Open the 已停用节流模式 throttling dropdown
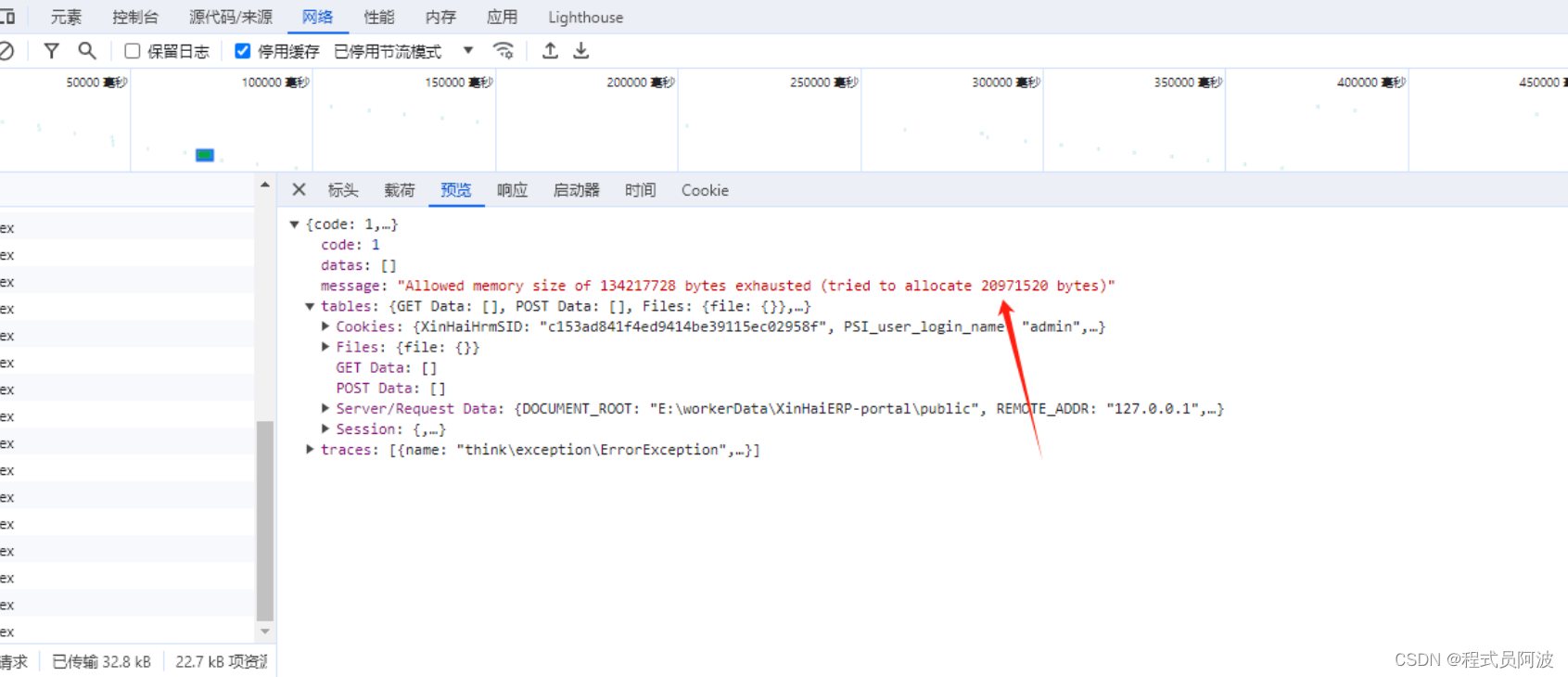Viewport: 1568px width, 677px height. (403, 51)
